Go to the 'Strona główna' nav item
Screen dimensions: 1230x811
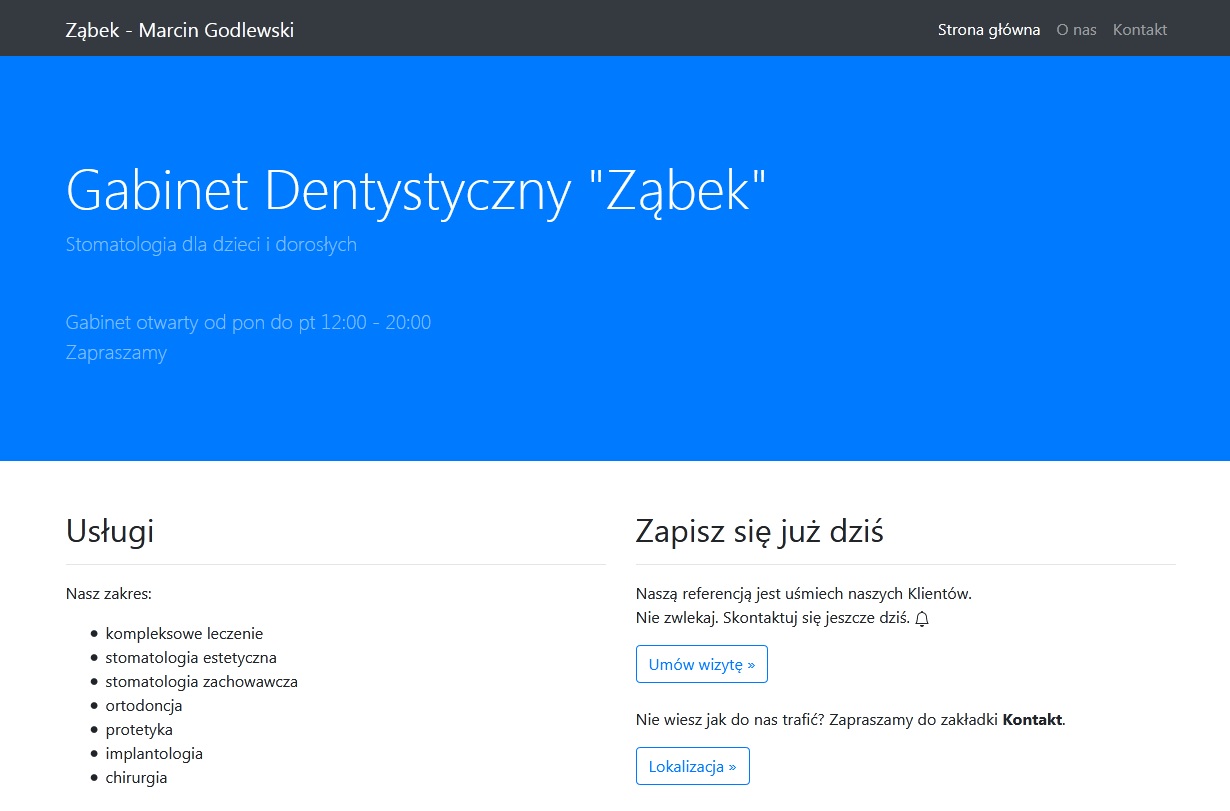988,30
